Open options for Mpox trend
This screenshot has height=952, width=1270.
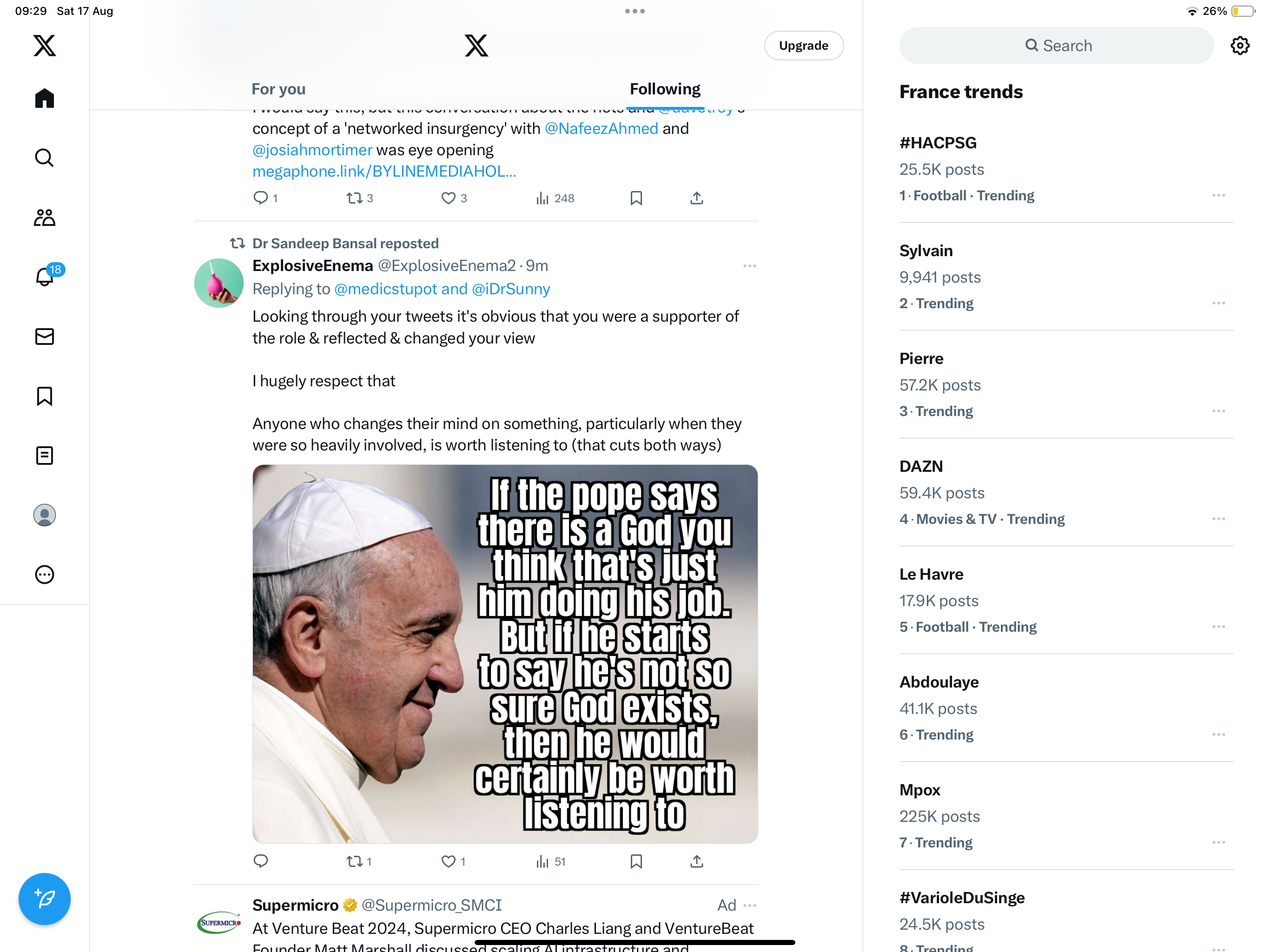click(1218, 842)
